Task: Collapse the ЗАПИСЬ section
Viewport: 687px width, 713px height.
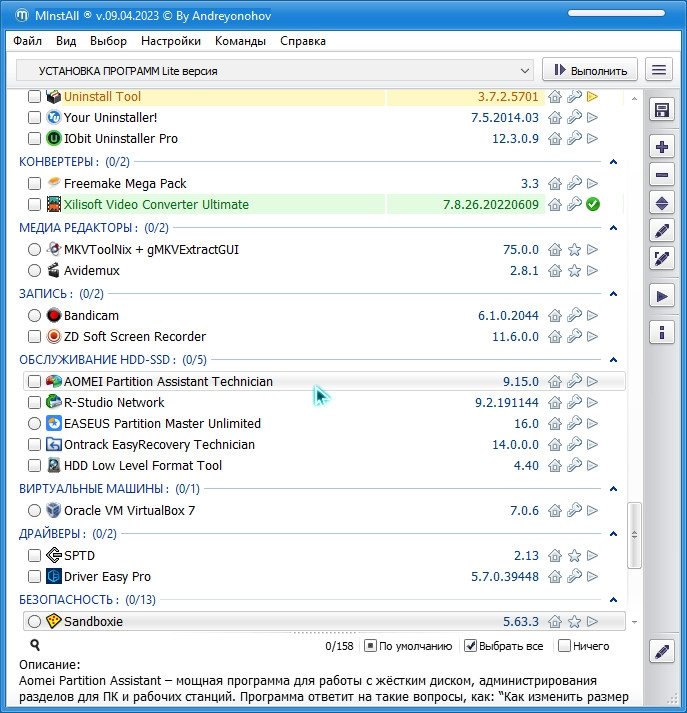Action: [613, 294]
